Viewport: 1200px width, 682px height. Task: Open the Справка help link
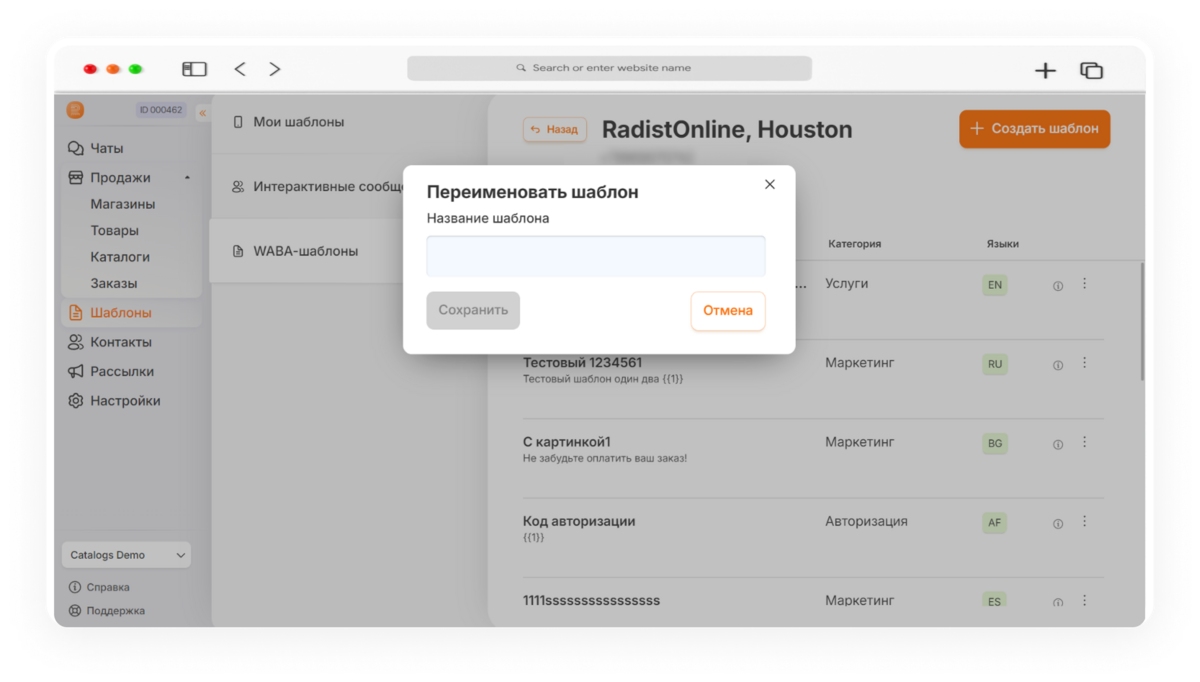coord(108,587)
